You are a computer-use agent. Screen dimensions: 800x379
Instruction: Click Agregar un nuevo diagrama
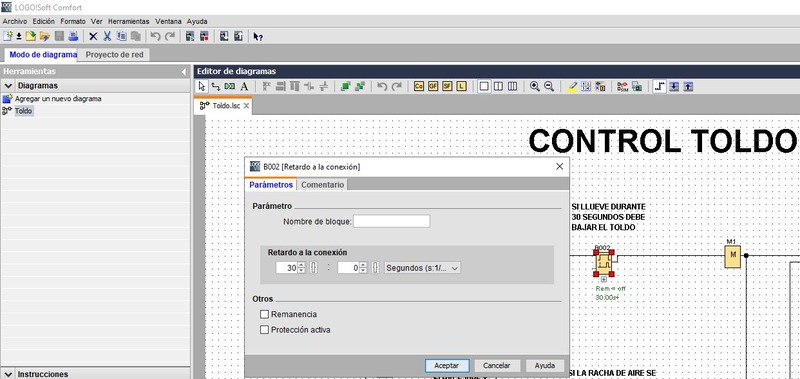(x=58, y=98)
